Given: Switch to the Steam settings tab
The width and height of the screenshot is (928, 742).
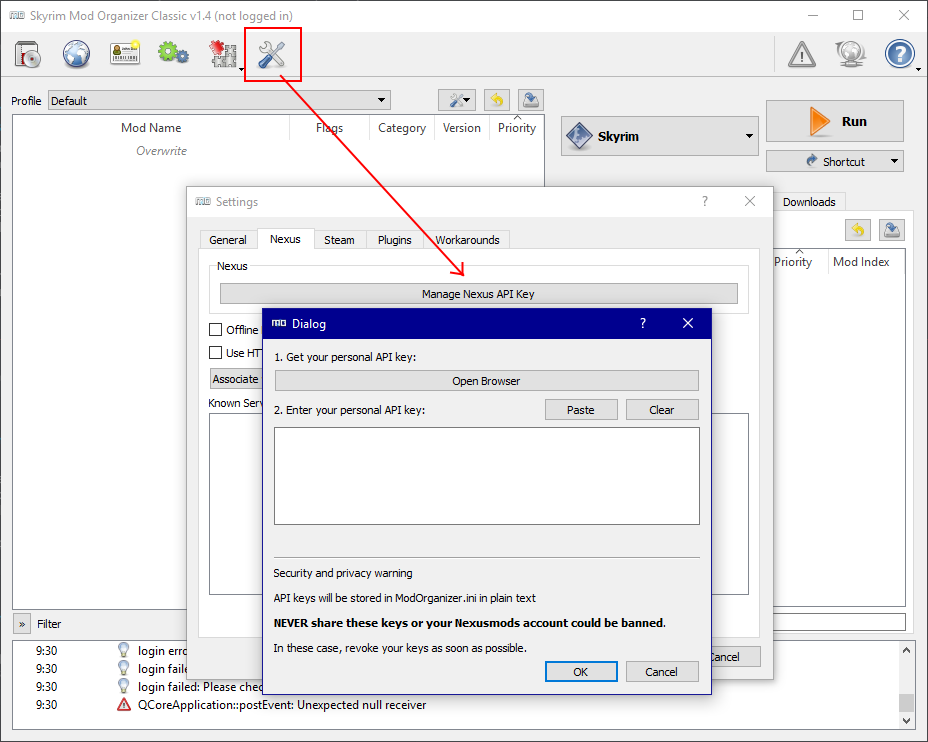Looking at the screenshot, I should (x=339, y=240).
